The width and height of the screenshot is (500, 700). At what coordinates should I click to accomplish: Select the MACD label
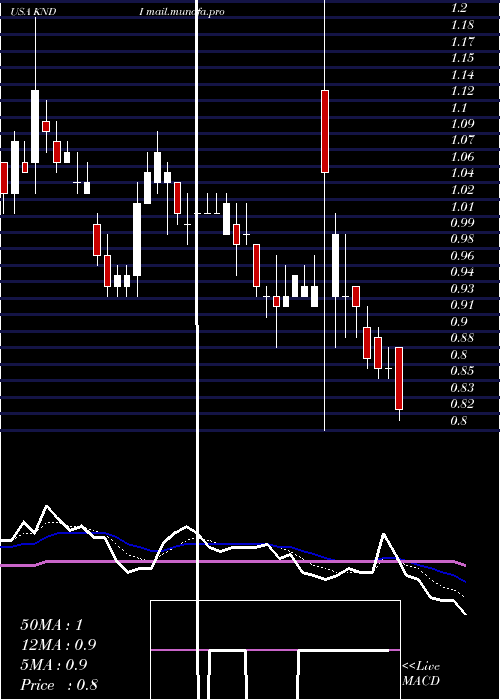(421, 681)
